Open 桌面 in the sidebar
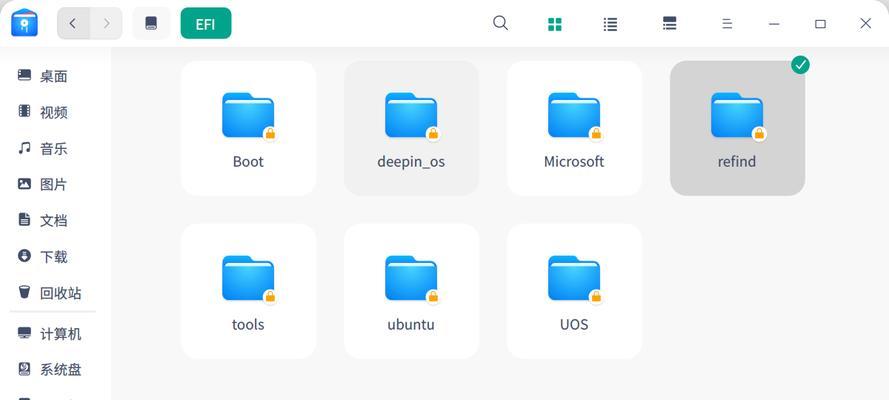This screenshot has width=889, height=400. click(55, 76)
